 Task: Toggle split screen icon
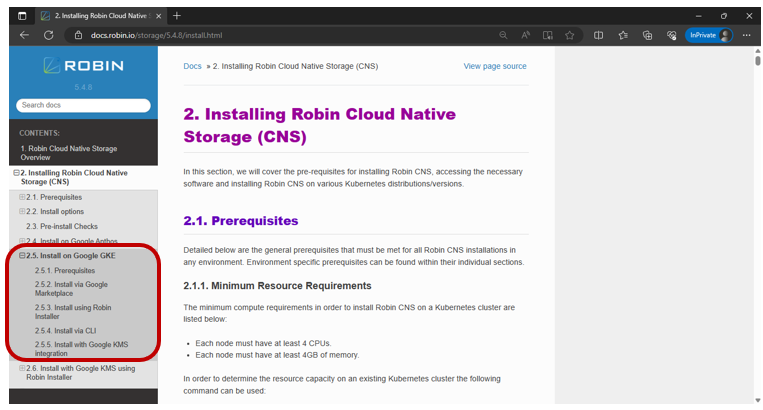[x=599, y=35]
